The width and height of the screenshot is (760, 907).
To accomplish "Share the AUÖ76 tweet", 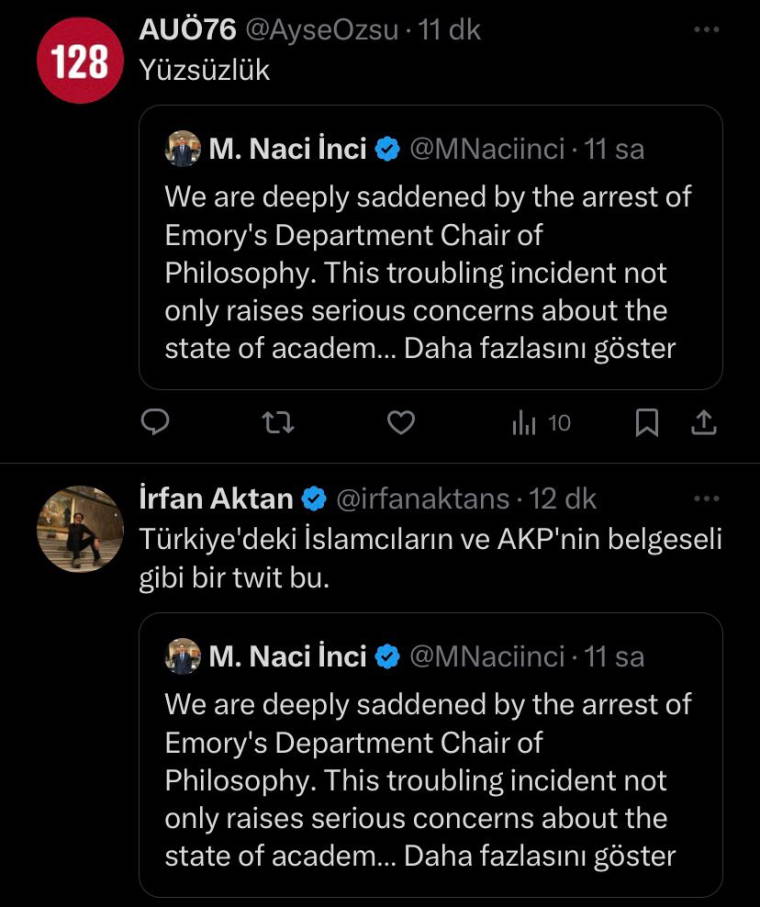I will point(704,423).
